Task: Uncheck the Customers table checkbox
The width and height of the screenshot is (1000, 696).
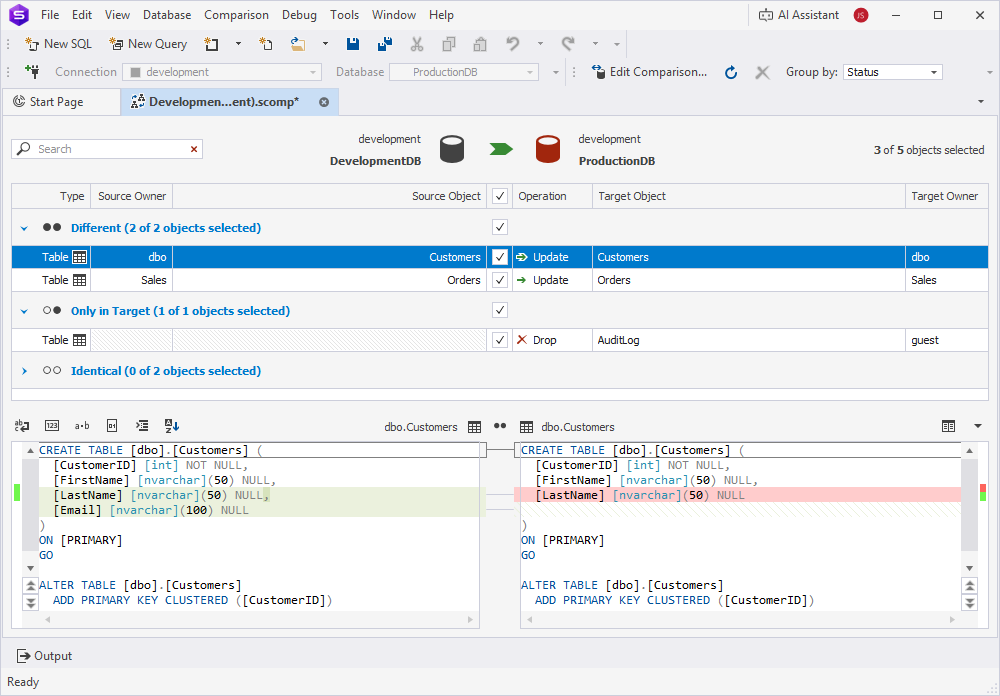Action: tap(500, 257)
